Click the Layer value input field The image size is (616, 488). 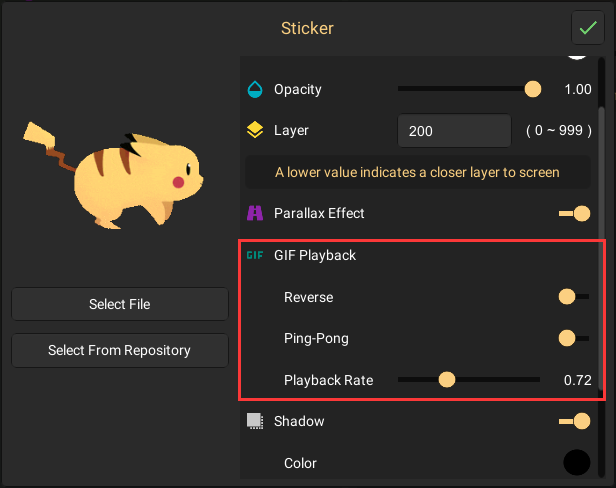pyautogui.click(x=454, y=131)
